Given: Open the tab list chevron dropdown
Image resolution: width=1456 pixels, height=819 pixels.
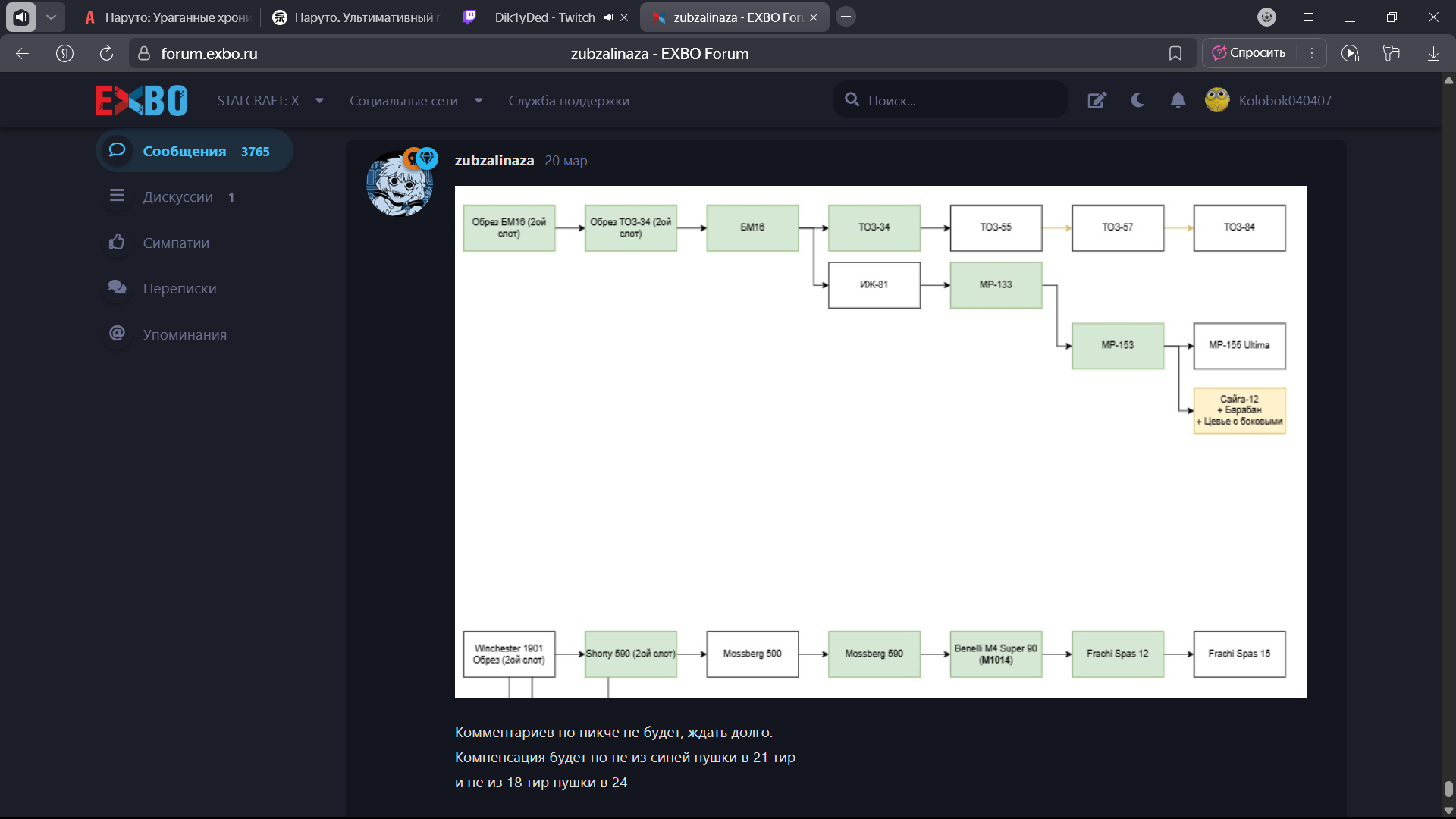Looking at the screenshot, I should point(51,17).
